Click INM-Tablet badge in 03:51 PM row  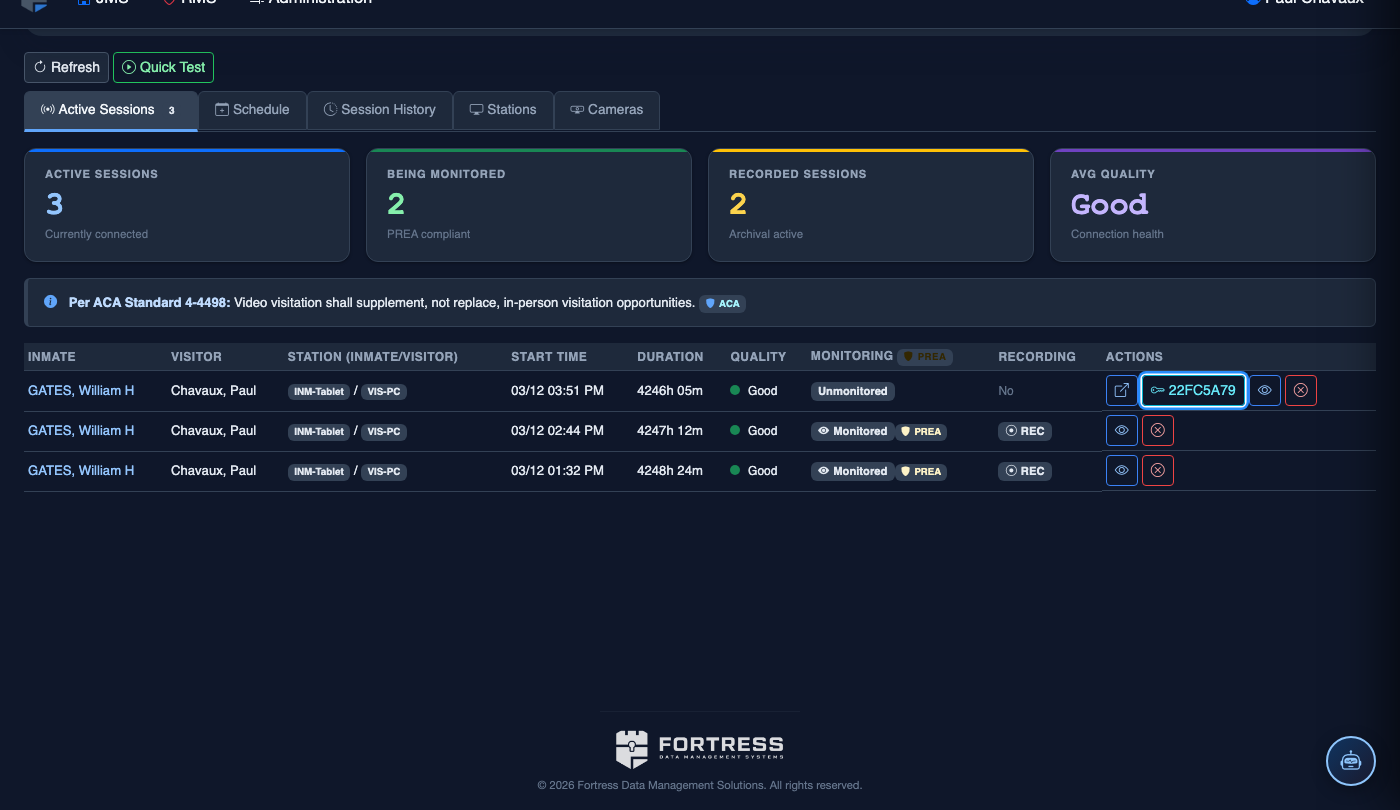(x=319, y=391)
